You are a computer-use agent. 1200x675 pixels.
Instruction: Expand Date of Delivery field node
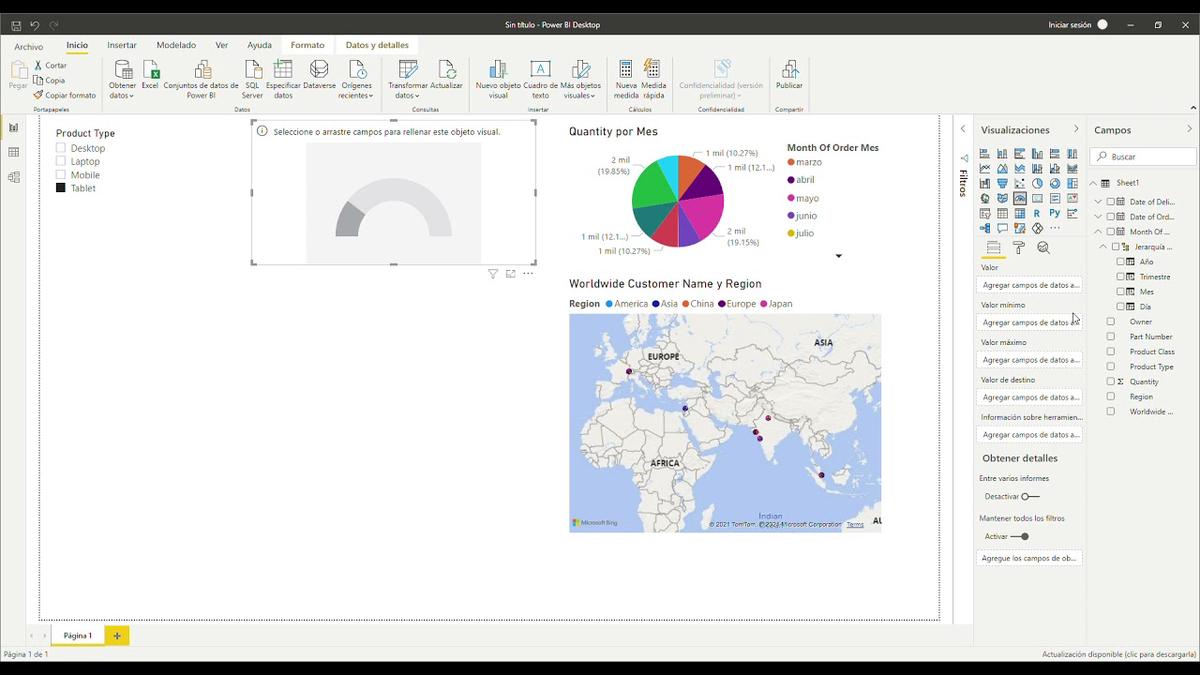tap(1098, 201)
